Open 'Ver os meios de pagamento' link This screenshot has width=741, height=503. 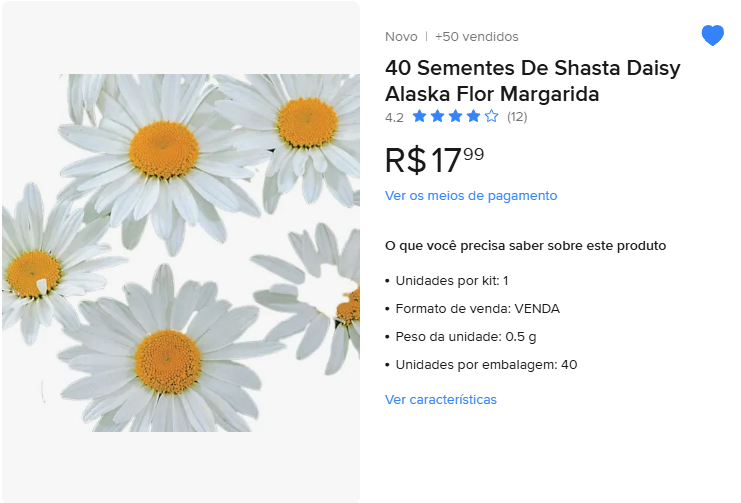click(x=471, y=196)
